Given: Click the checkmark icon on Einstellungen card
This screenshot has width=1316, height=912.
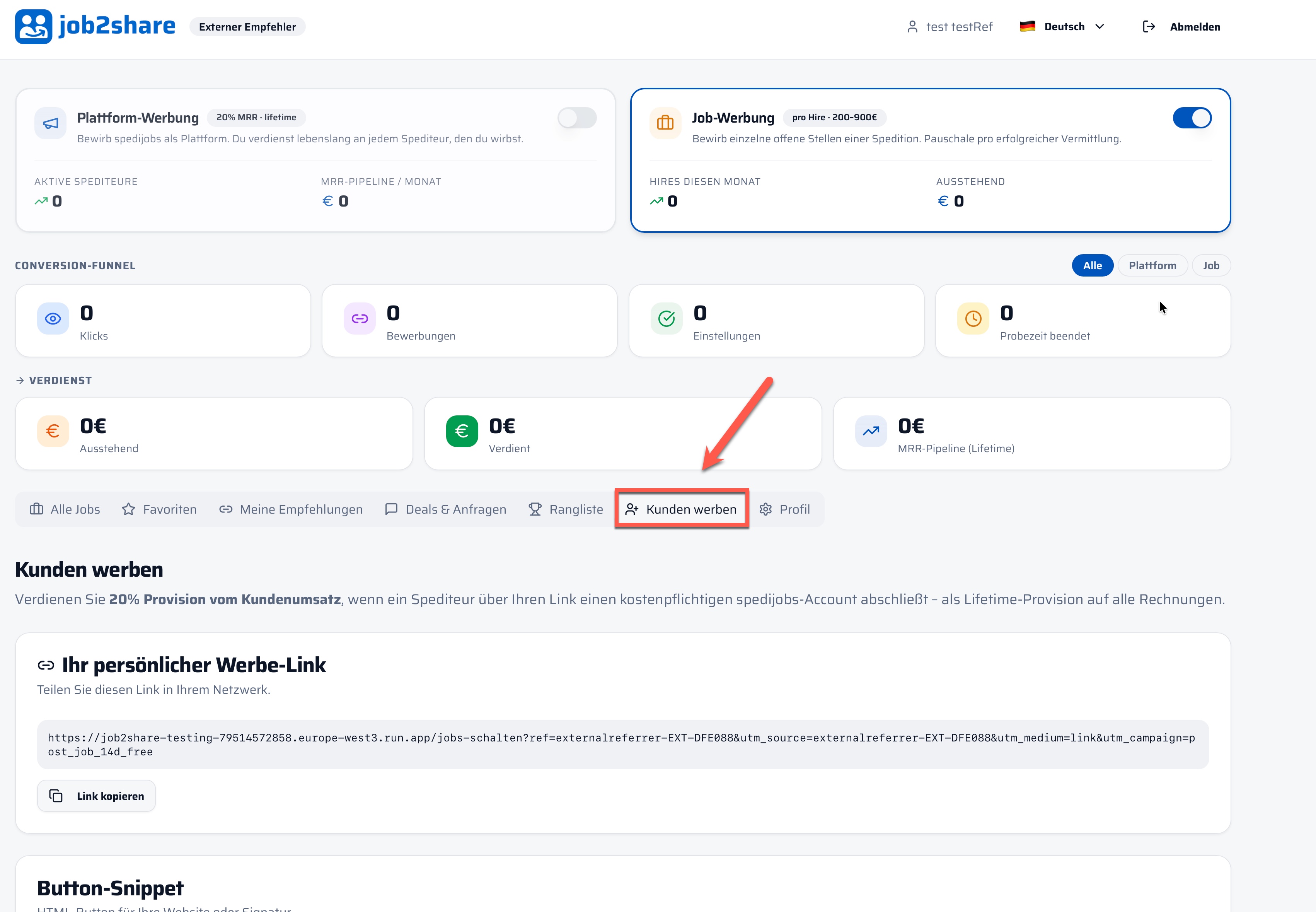Looking at the screenshot, I should (667, 318).
